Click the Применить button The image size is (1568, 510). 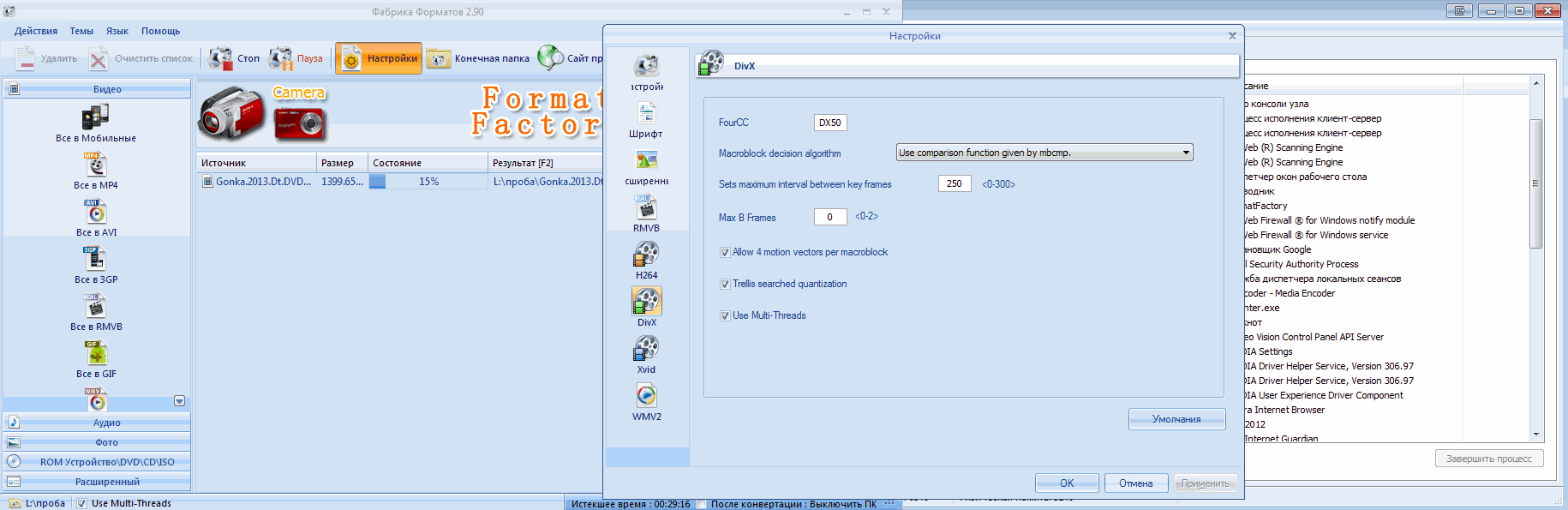pyautogui.click(x=1206, y=483)
